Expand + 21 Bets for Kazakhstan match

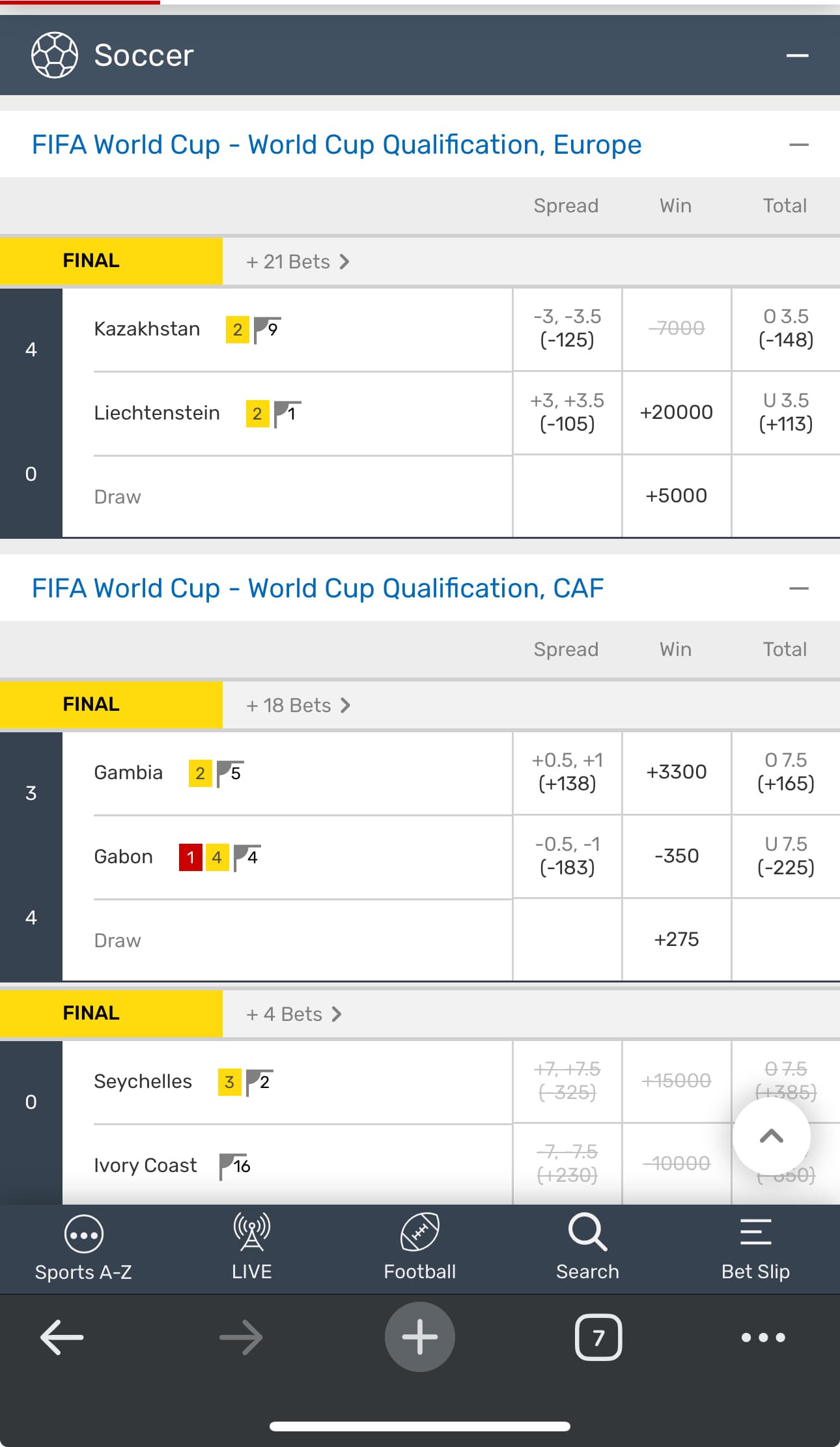298,262
